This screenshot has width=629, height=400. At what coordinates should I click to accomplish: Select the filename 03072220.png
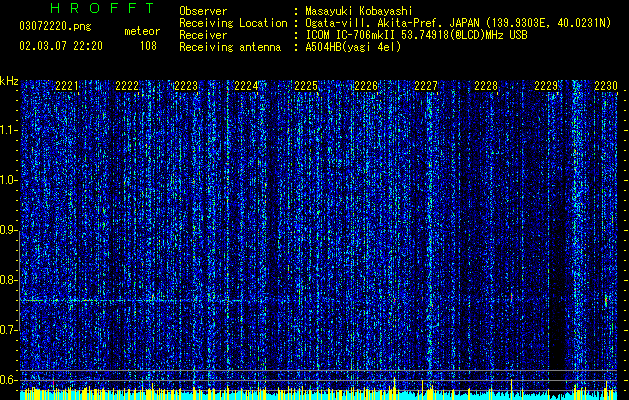(x=55, y=26)
